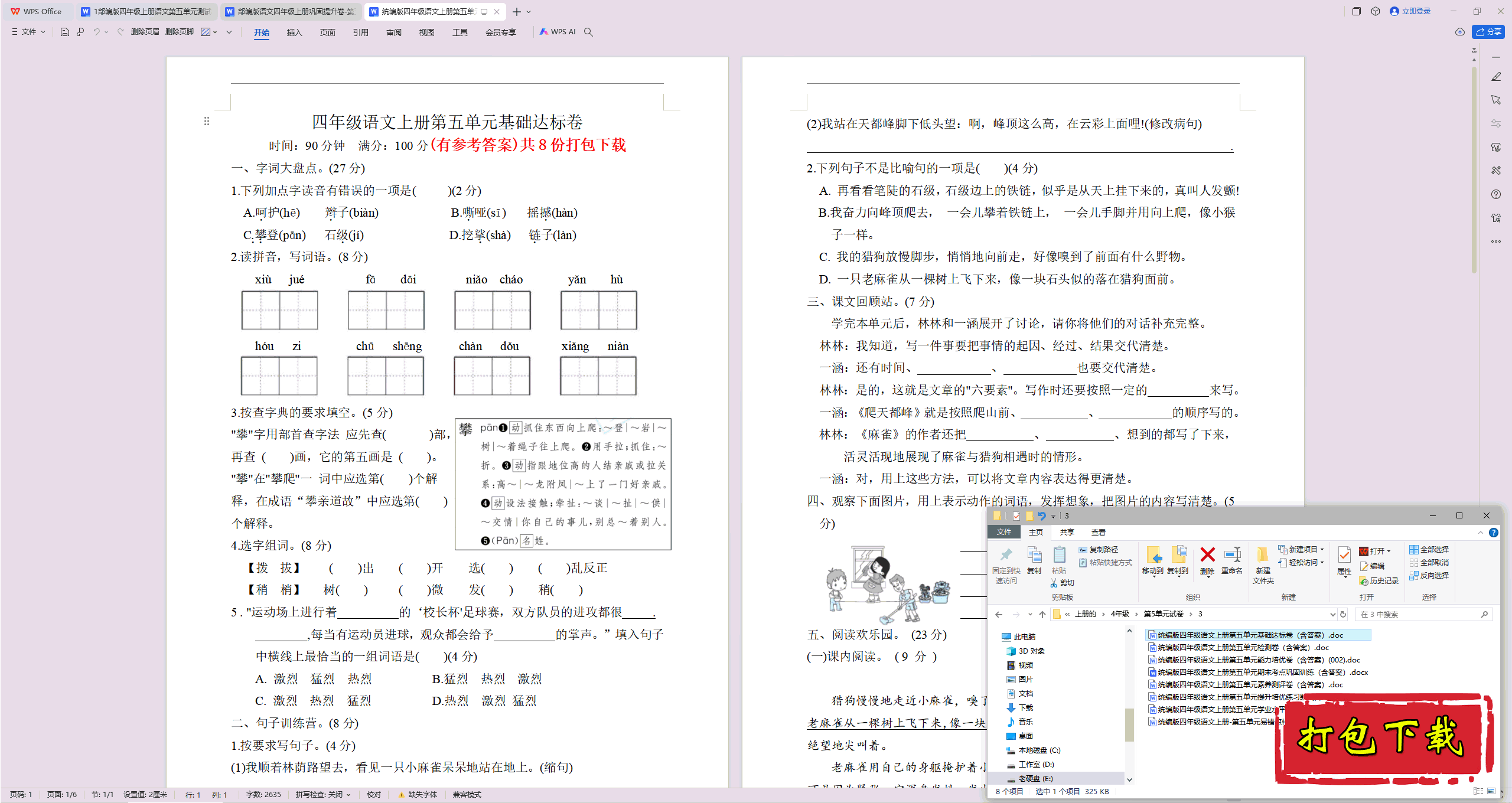1512x803 pixels.
Task: Open the Explorer View tab
Action: [1098, 533]
